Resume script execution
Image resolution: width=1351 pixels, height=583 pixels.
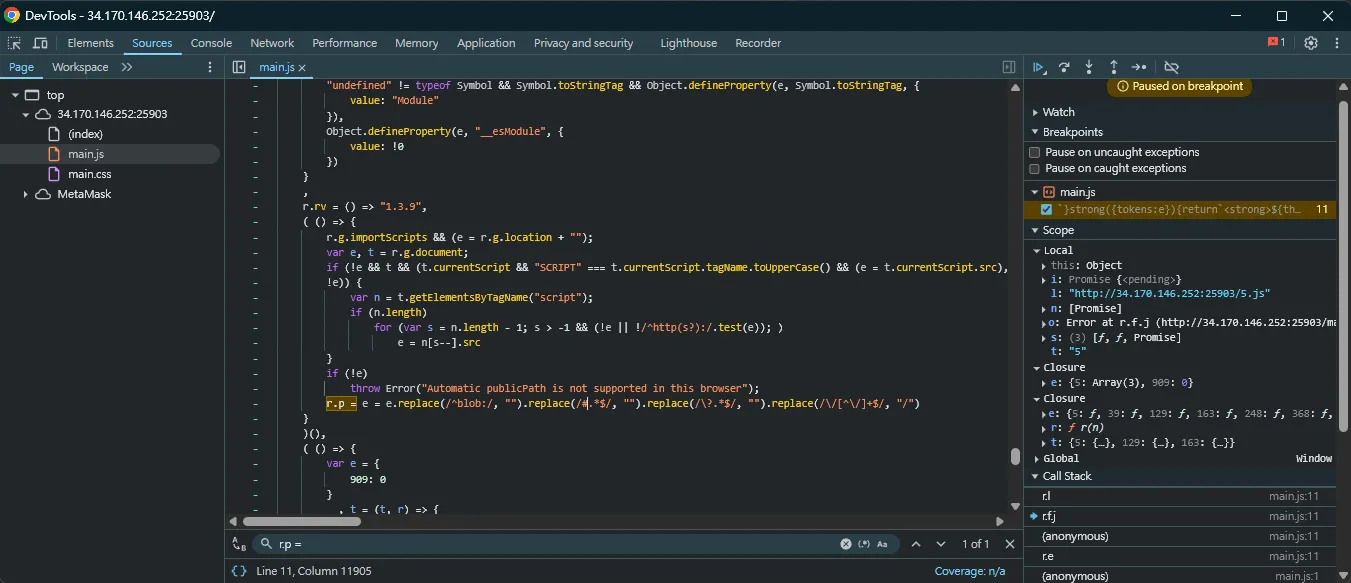click(x=1039, y=67)
